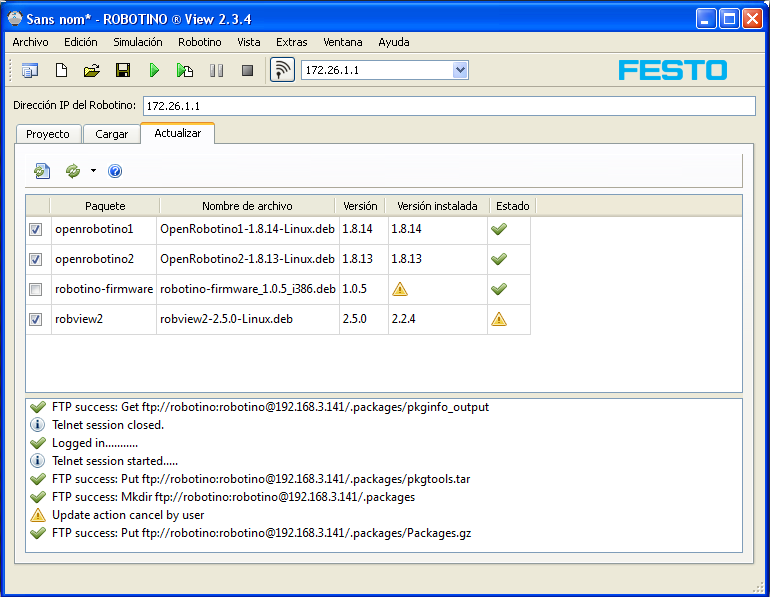Click the green refresh packages icon
The width and height of the screenshot is (770, 597).
tap(72, 171)
